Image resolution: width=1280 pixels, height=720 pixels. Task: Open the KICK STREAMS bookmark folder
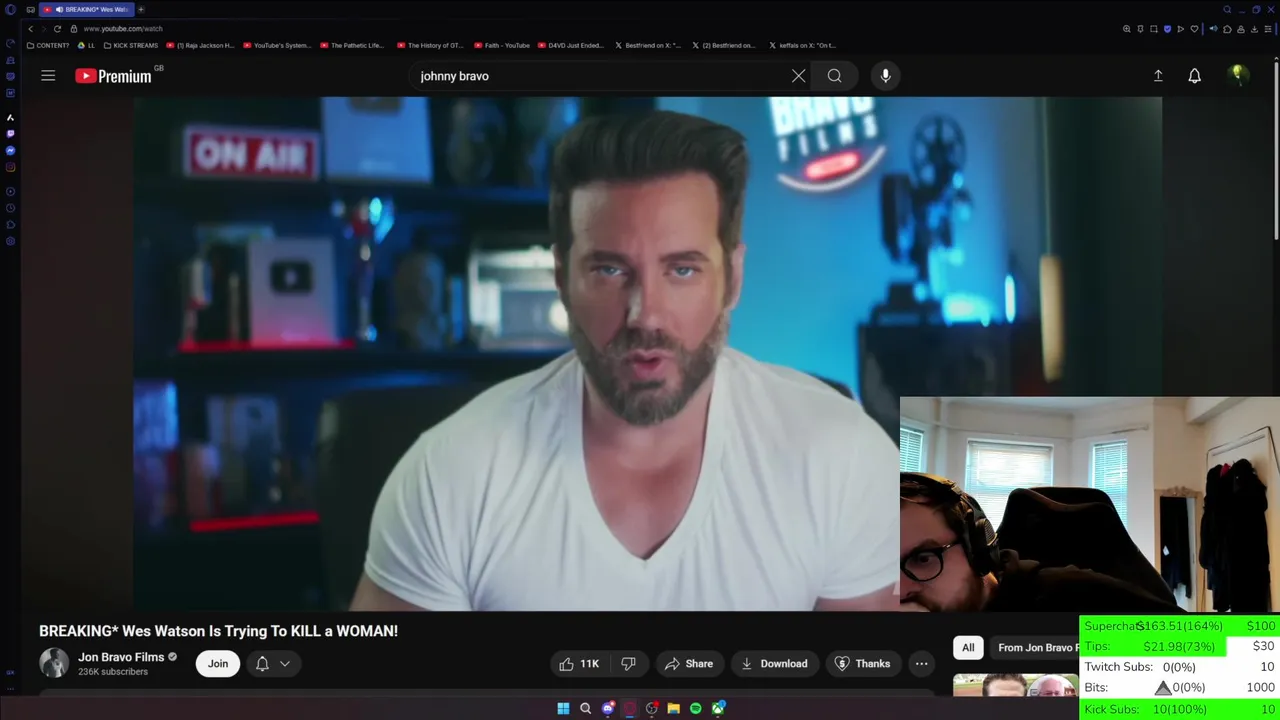tap(130, 45)
